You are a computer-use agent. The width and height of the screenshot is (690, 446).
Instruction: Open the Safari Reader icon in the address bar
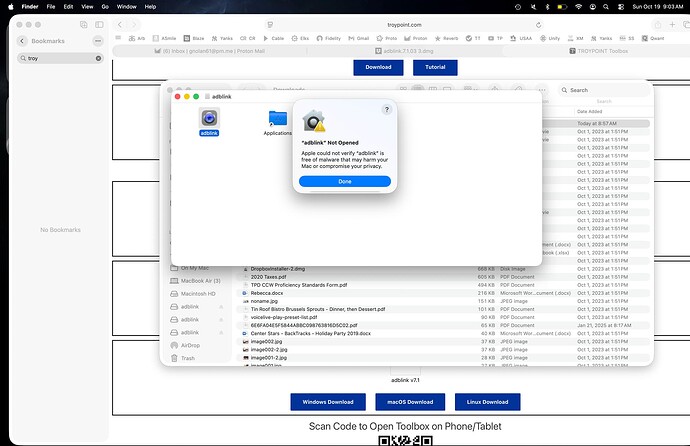point(270,25)
